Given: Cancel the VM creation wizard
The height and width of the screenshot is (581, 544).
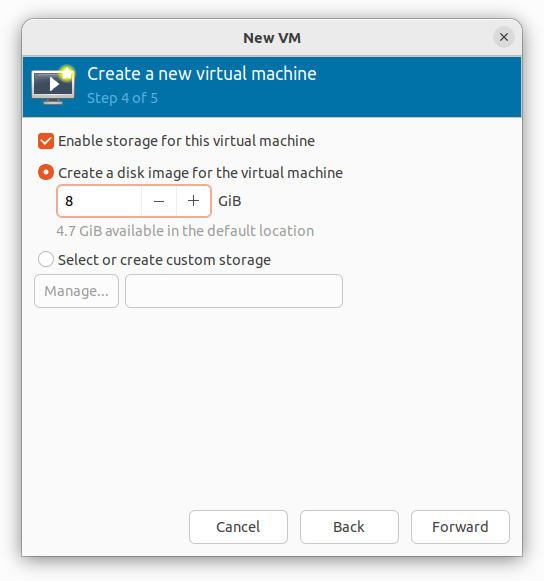Looking at the screenshot, I should point(238,527).
